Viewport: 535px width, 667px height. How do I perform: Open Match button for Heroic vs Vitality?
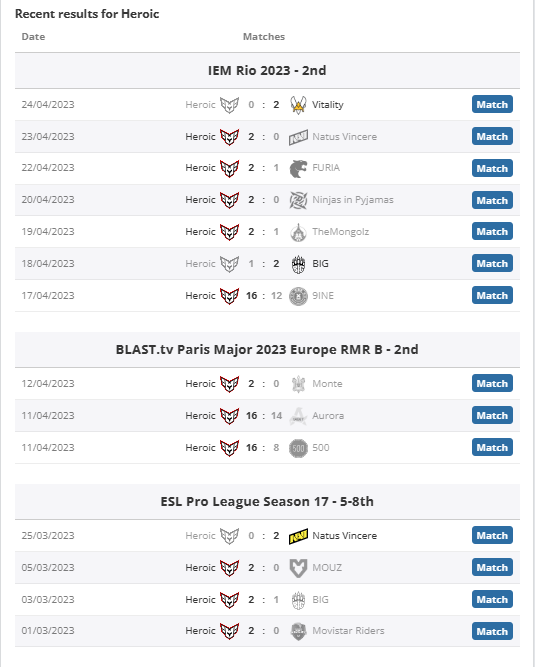(x=492, y=104)
